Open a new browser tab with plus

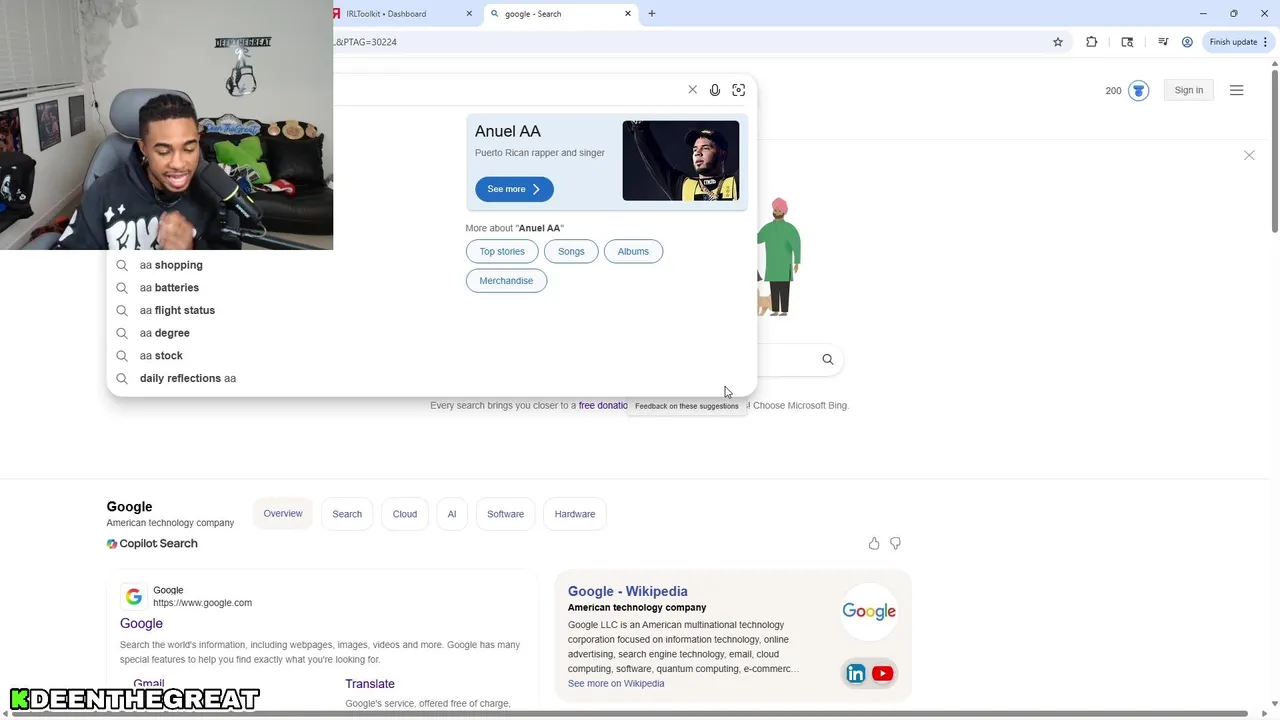pos(652,14)
